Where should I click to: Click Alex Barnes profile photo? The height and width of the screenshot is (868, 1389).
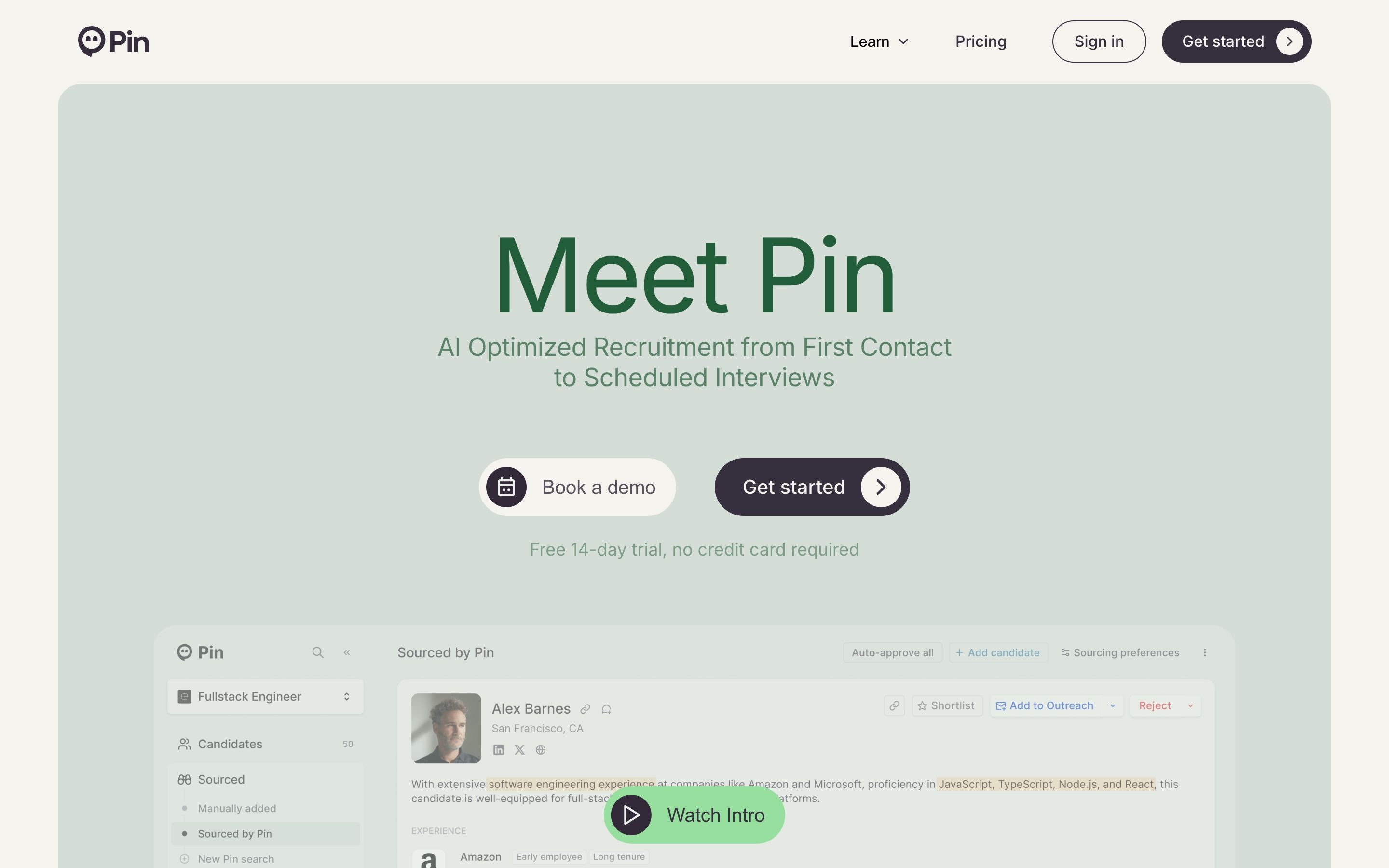click(x=446, y=728)
